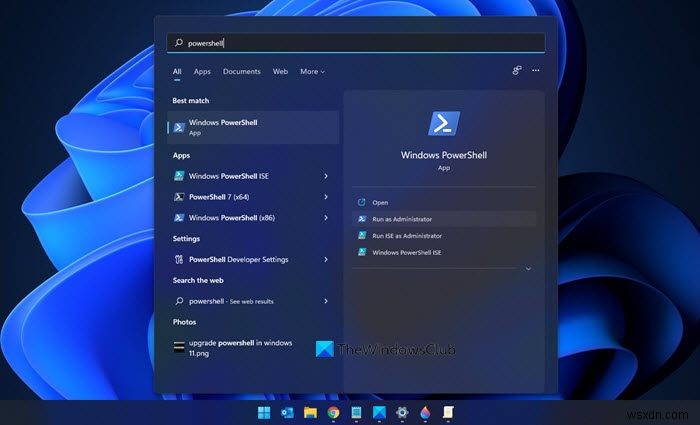
Task: Open the More filters dropdown
Action: point(312,71)
